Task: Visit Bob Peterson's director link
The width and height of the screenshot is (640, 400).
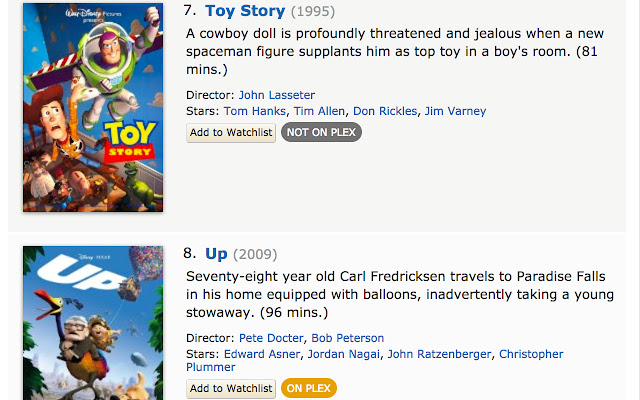Action: (348, 338)
